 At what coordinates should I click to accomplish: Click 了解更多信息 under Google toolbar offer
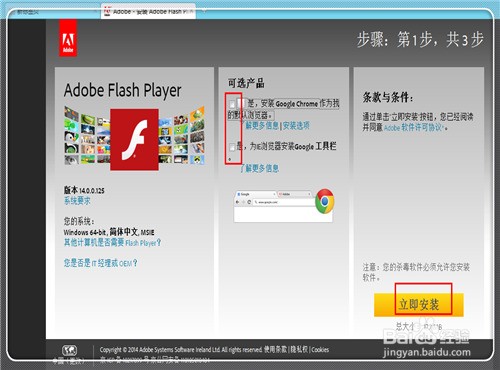click(259, 168)
